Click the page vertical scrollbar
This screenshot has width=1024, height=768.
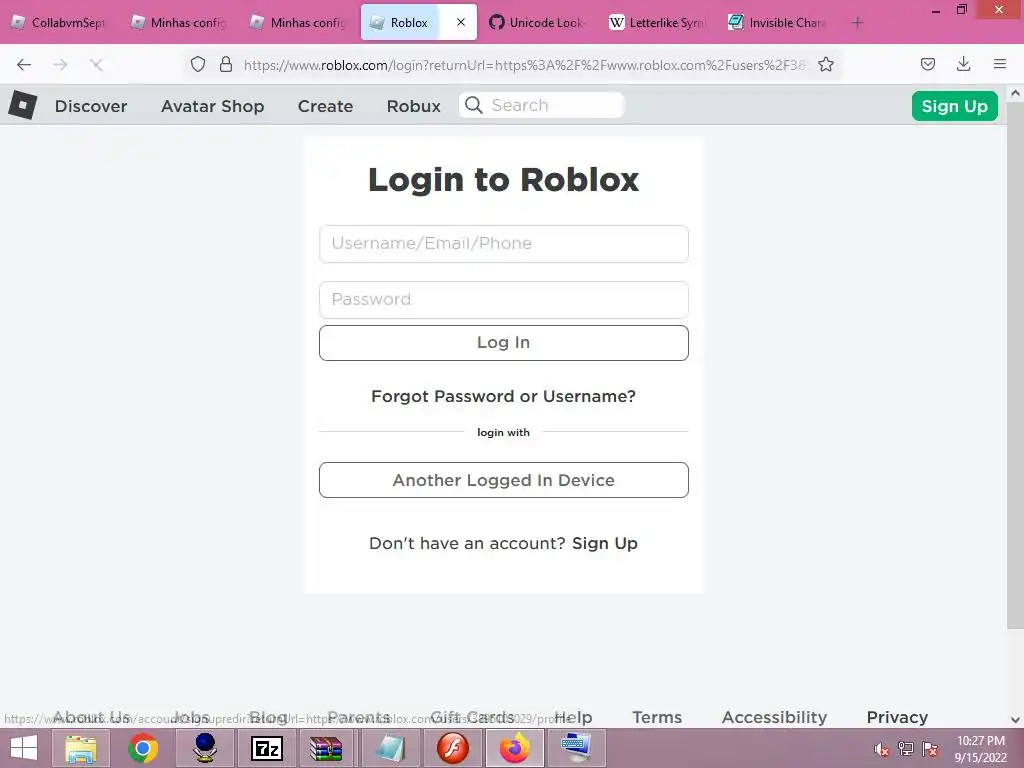click(1015, 366)
